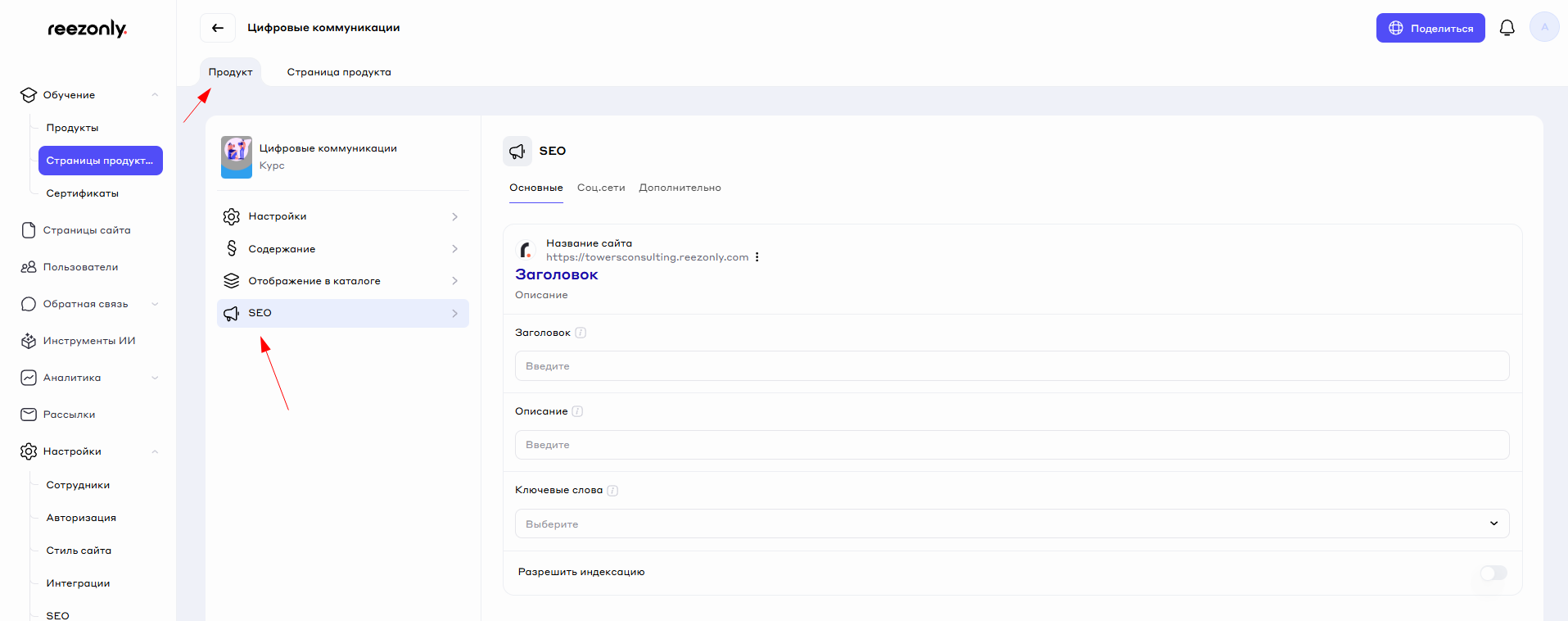Expand the Обратная связь section

pos(155,304)
